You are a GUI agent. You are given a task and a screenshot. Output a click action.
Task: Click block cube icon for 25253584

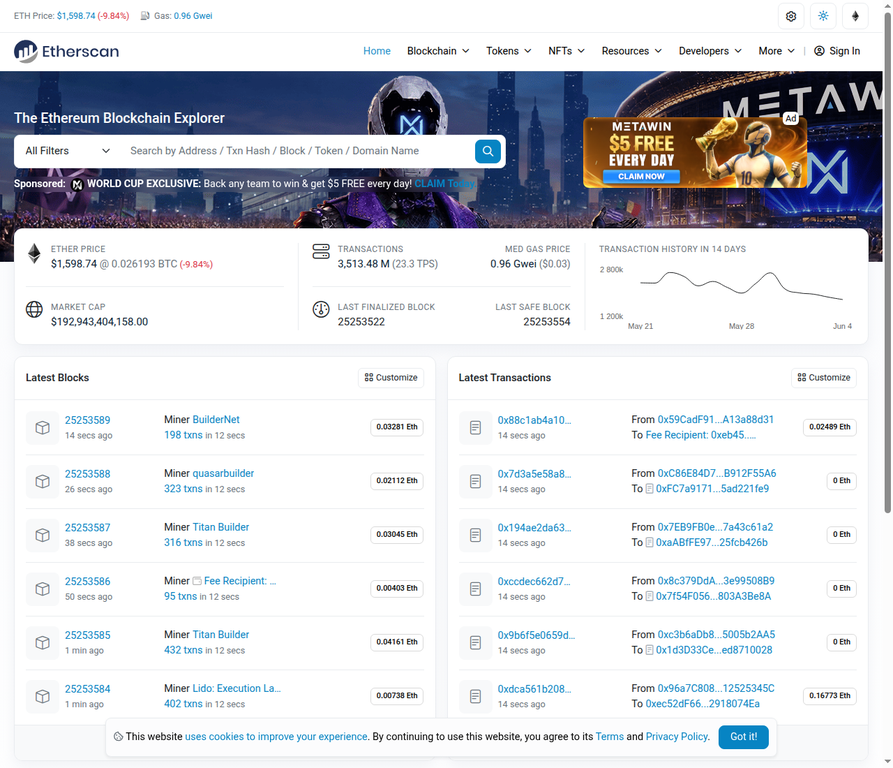click(42, 696)
